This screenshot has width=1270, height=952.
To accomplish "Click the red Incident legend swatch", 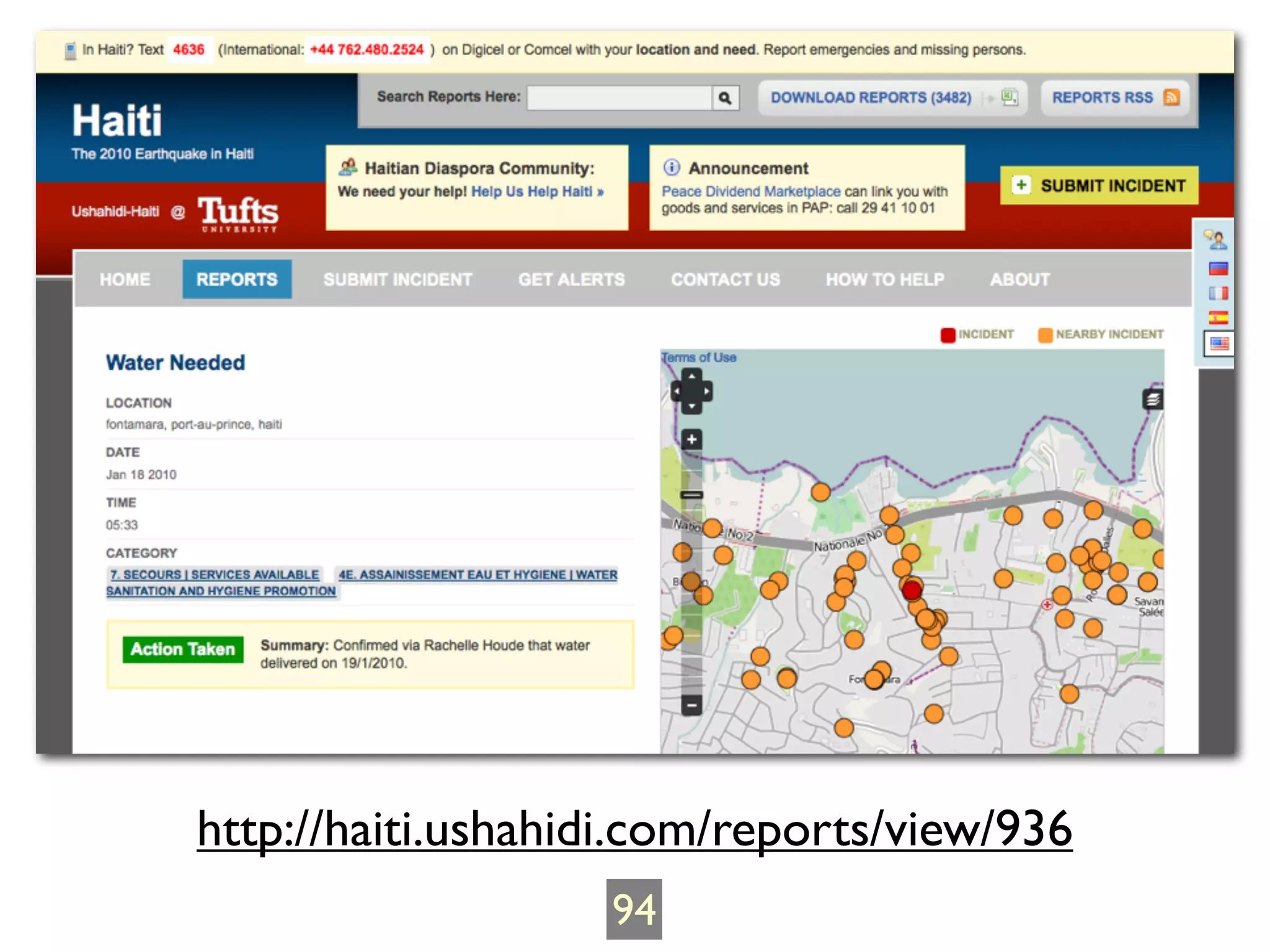I will tap(948, 335).
